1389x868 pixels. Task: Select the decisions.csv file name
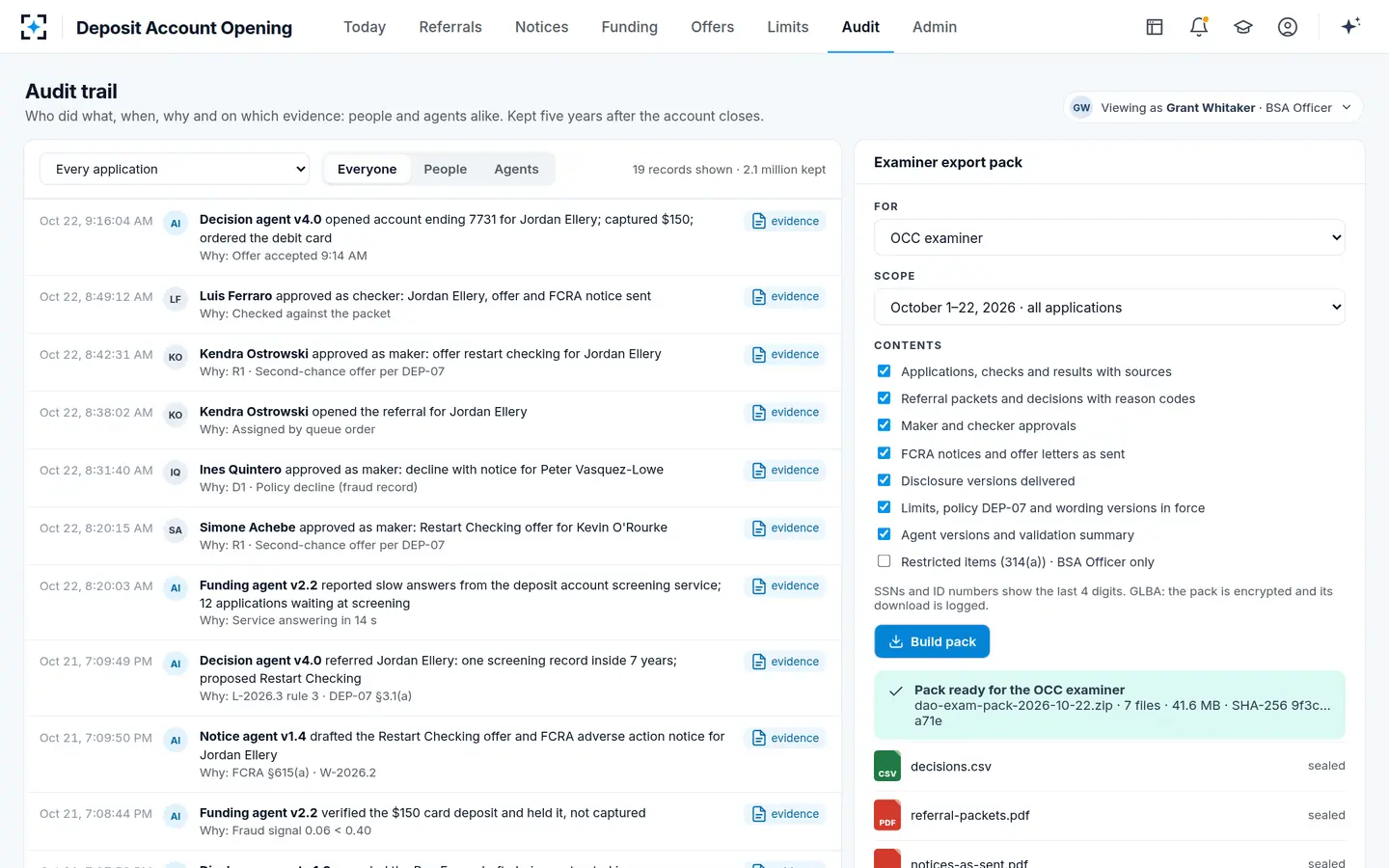(951, 767)
